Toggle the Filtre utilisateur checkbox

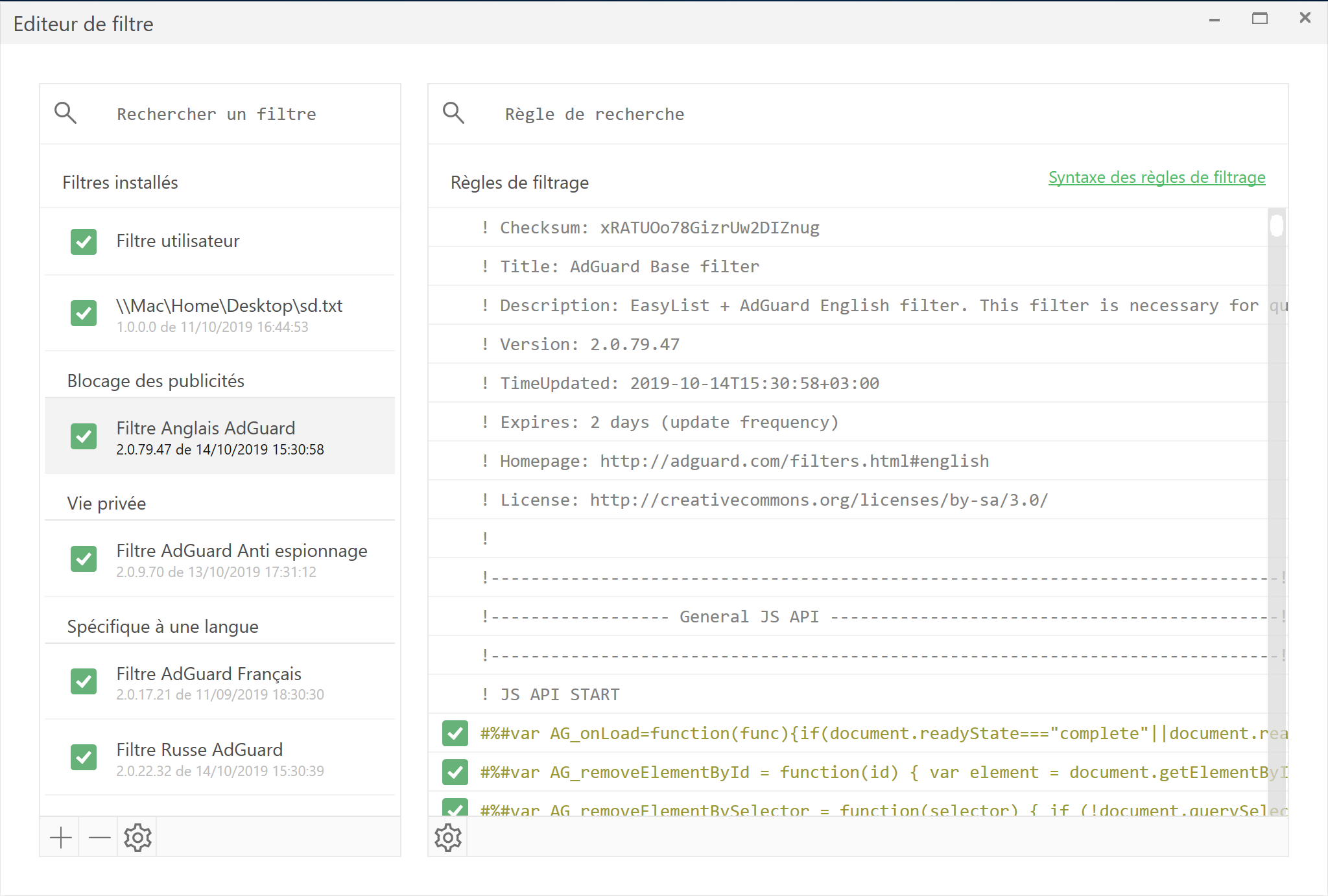tap(84, 241)
